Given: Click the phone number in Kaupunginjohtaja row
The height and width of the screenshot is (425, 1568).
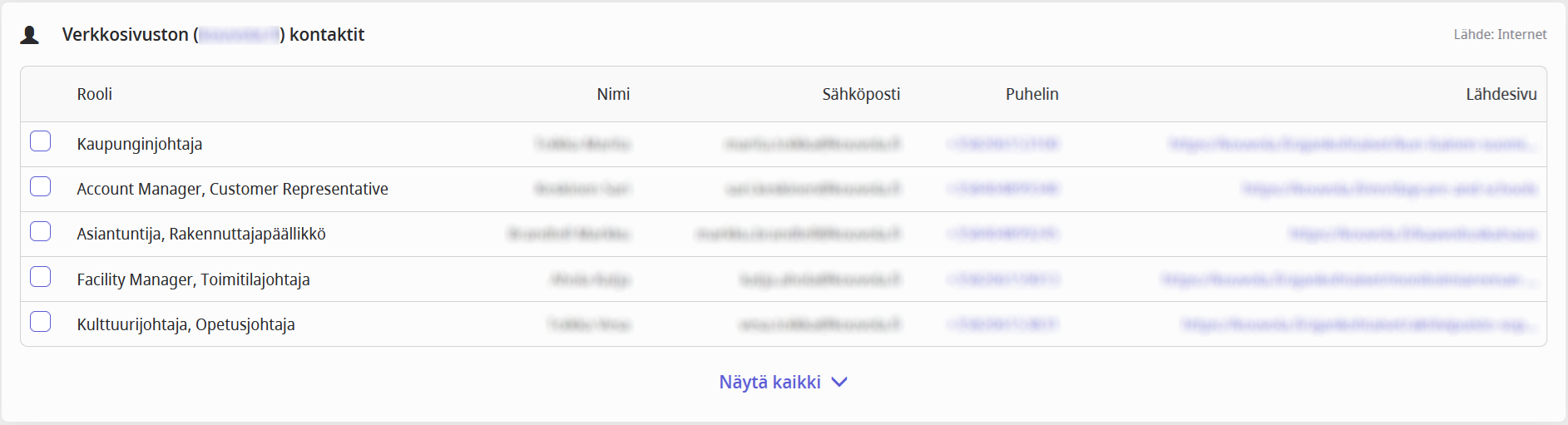Looking at the screenshot, I should 1003,144.
